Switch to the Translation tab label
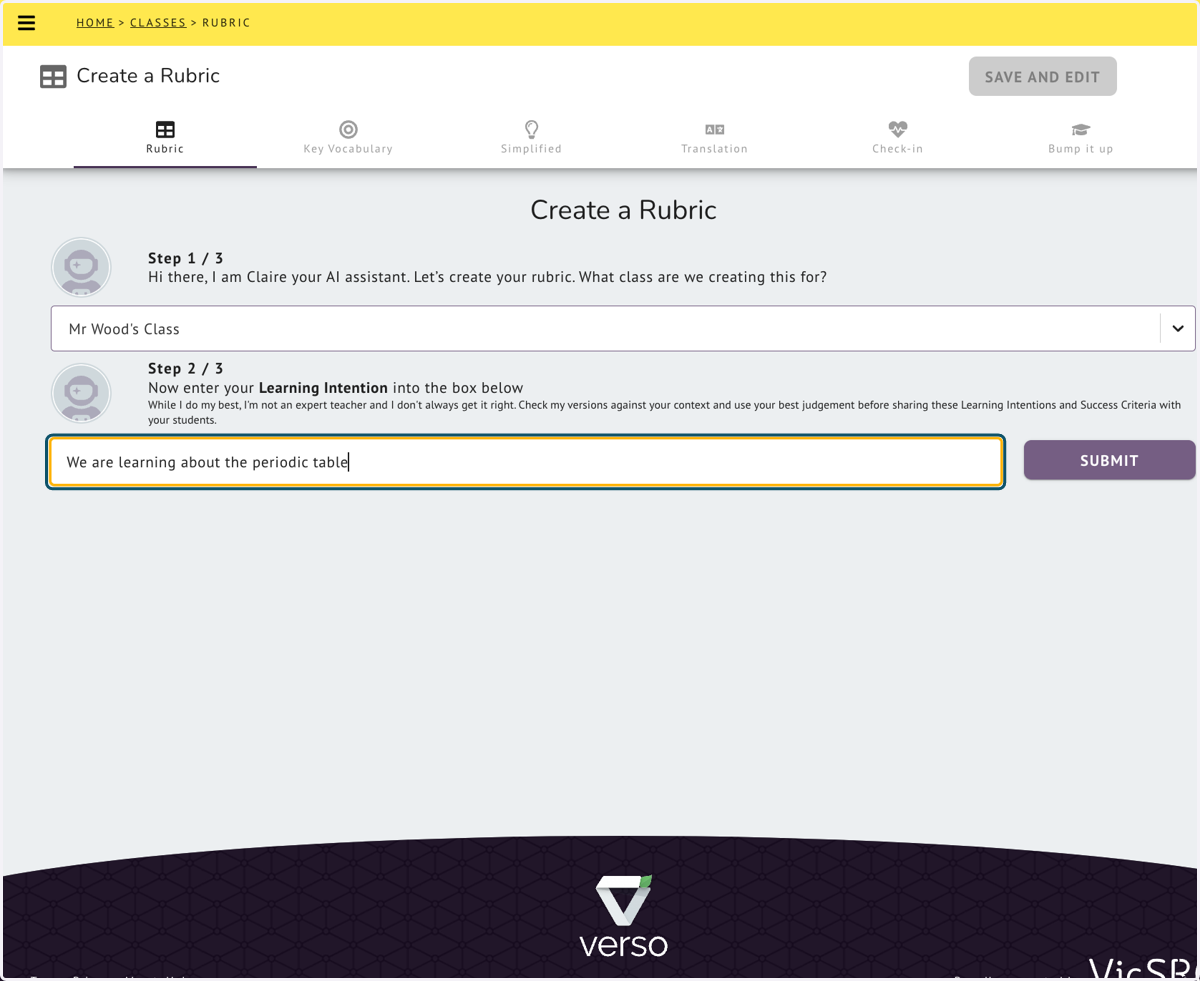Viewport: 1200px width, 981px height. (714, 149)
